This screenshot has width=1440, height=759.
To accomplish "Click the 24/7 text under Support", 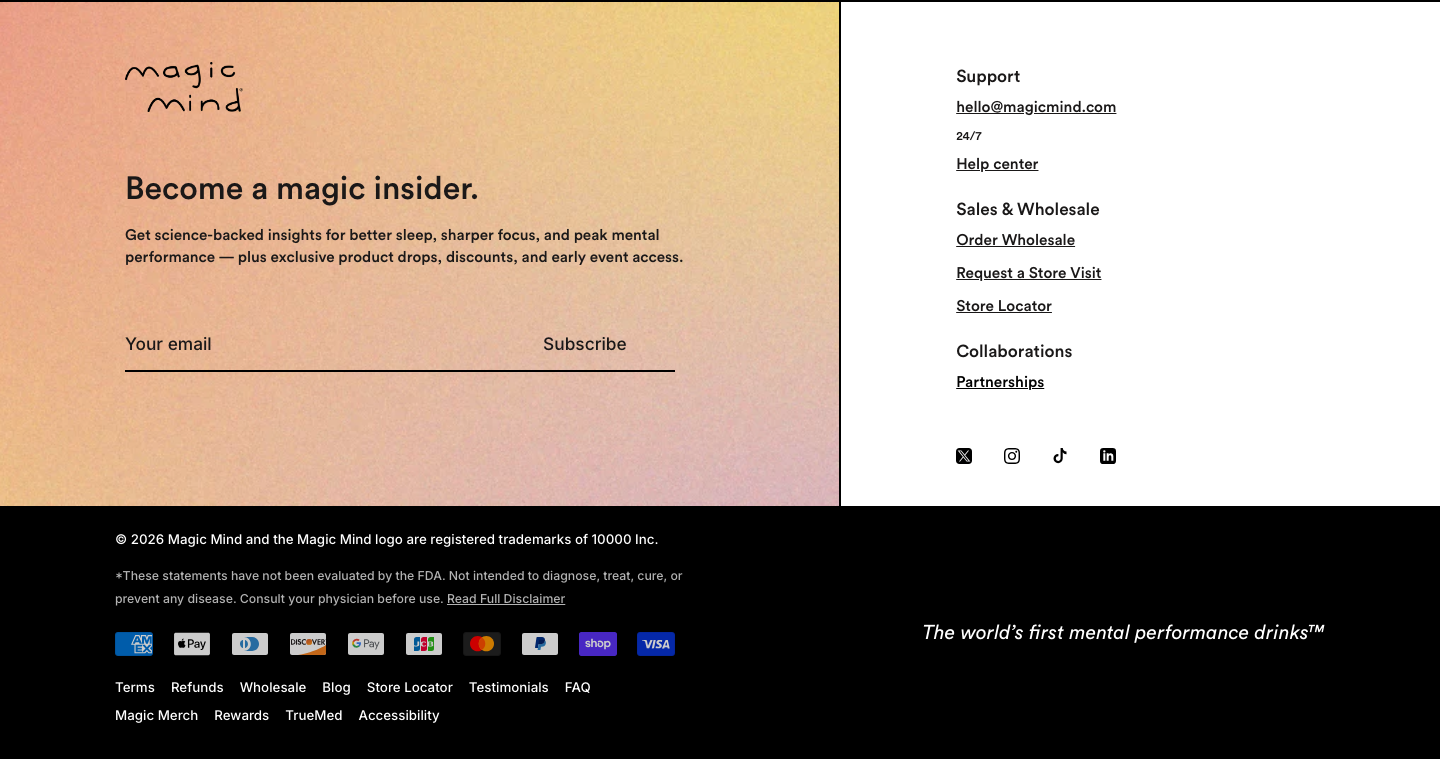I will pyautogui.click(x=969, y=136).
